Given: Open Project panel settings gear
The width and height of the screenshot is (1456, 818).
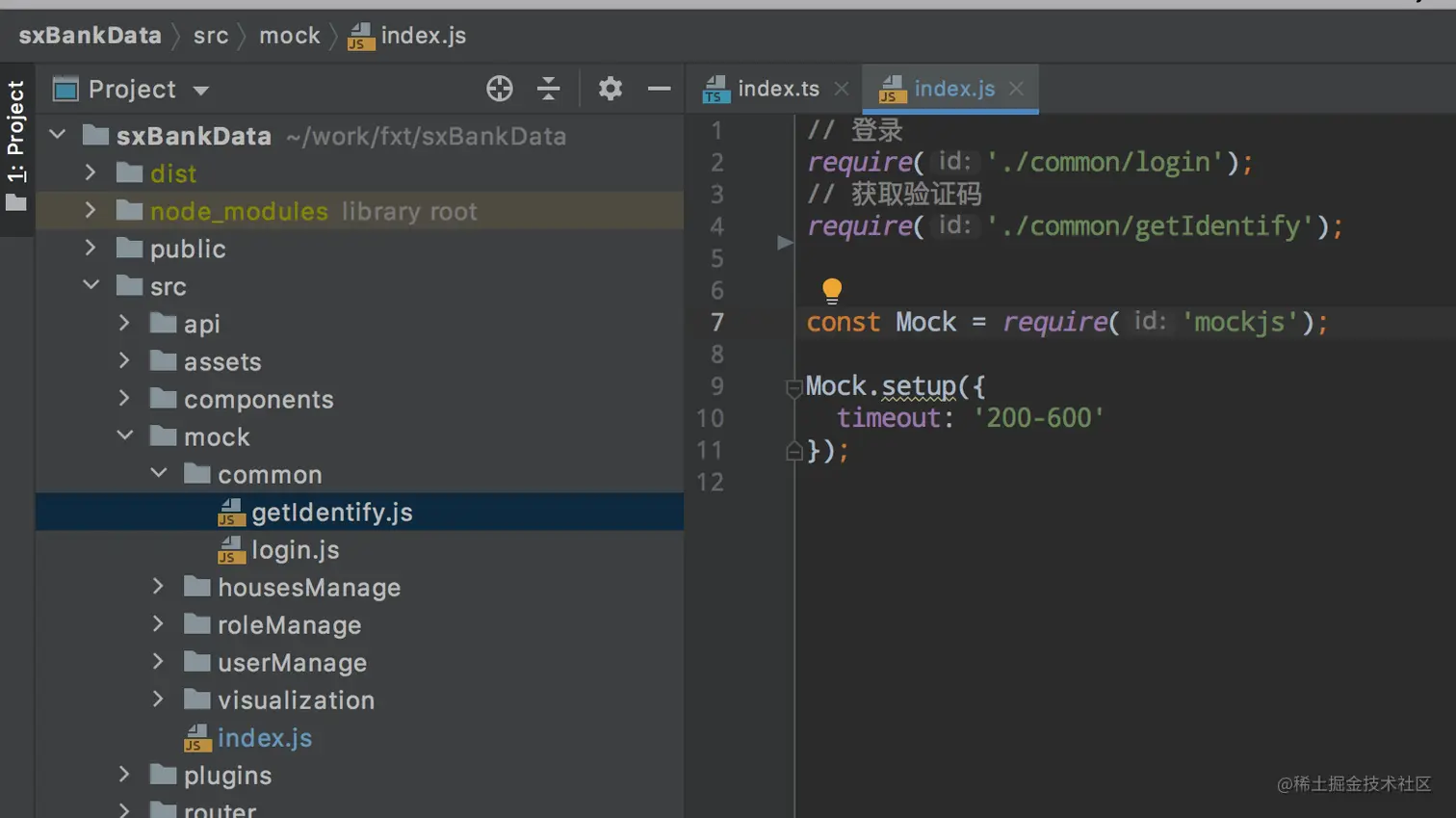Looking at the screenshot, I should pyautogui.click(x=610, y=89).
